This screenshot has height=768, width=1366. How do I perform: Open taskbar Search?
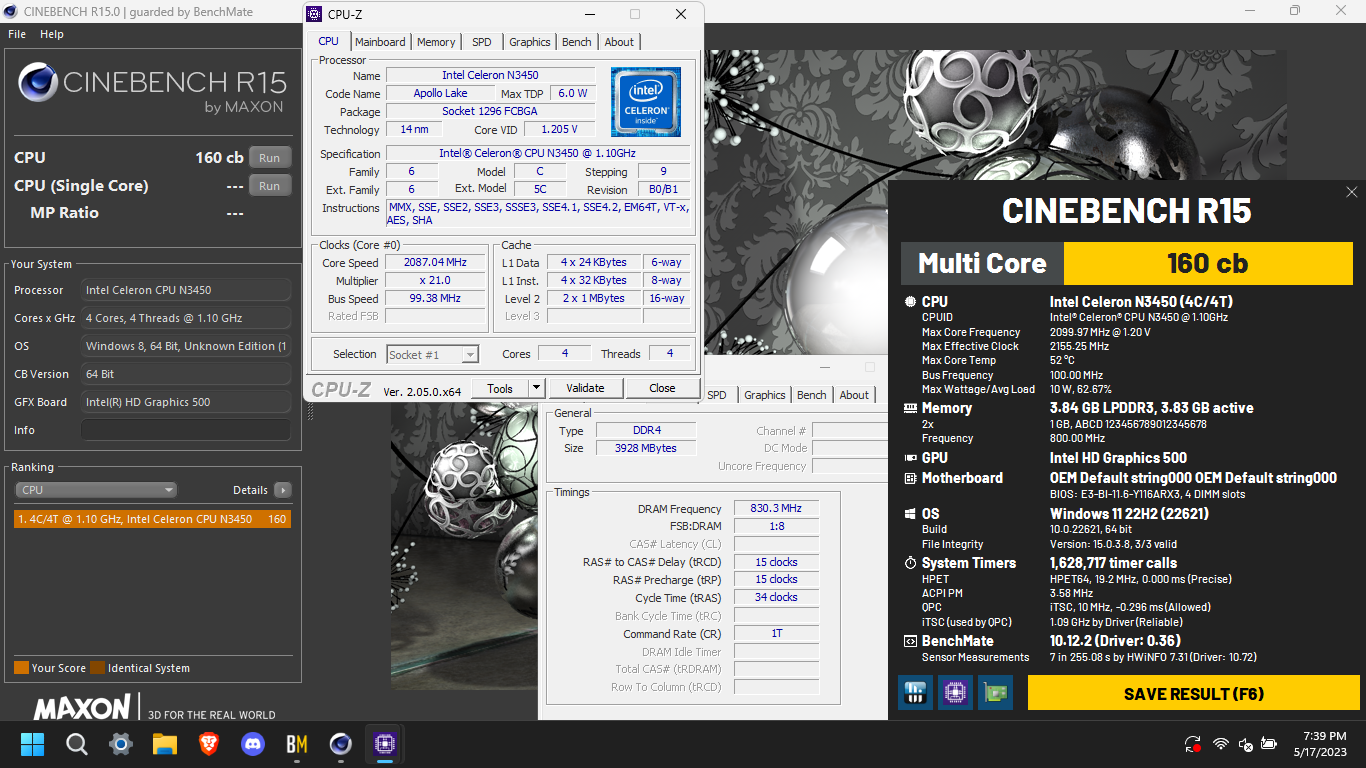point(77,744)
